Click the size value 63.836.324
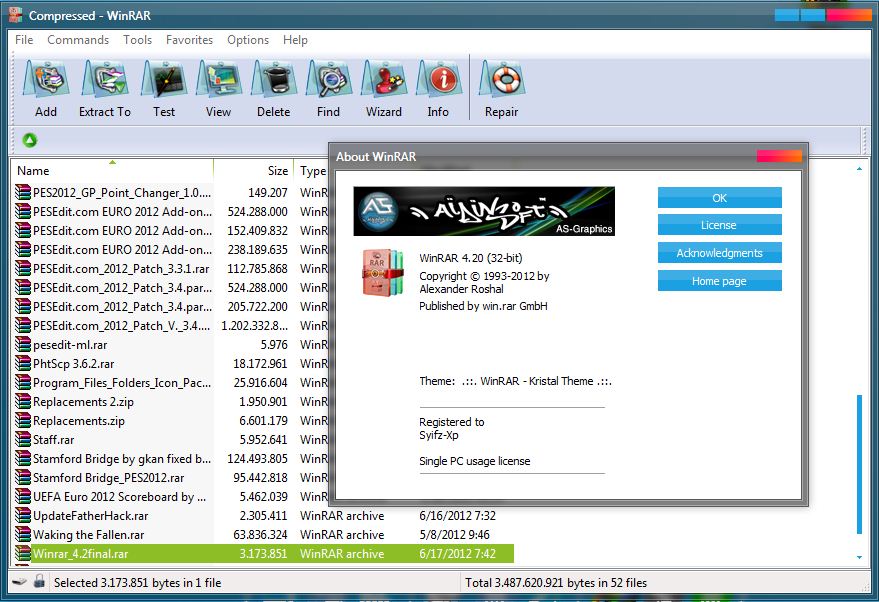The height and width of the screenshot is (602, 879). tap(260, 534)
